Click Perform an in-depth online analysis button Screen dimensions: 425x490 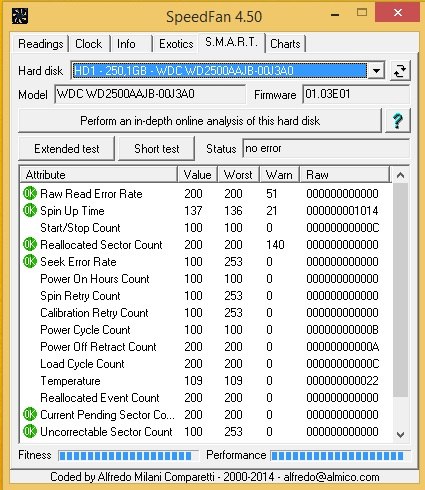click(x=200, y=121)
